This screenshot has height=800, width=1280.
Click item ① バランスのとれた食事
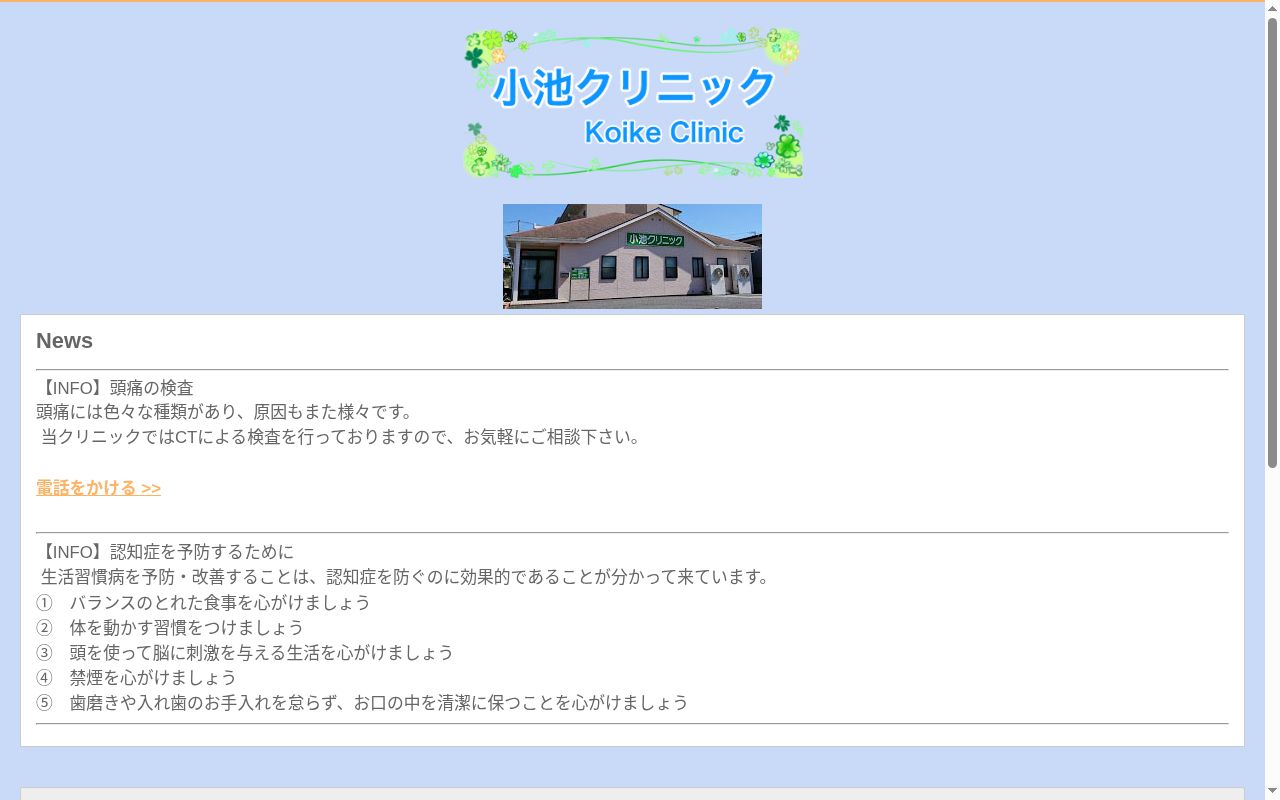coord(203,603)
